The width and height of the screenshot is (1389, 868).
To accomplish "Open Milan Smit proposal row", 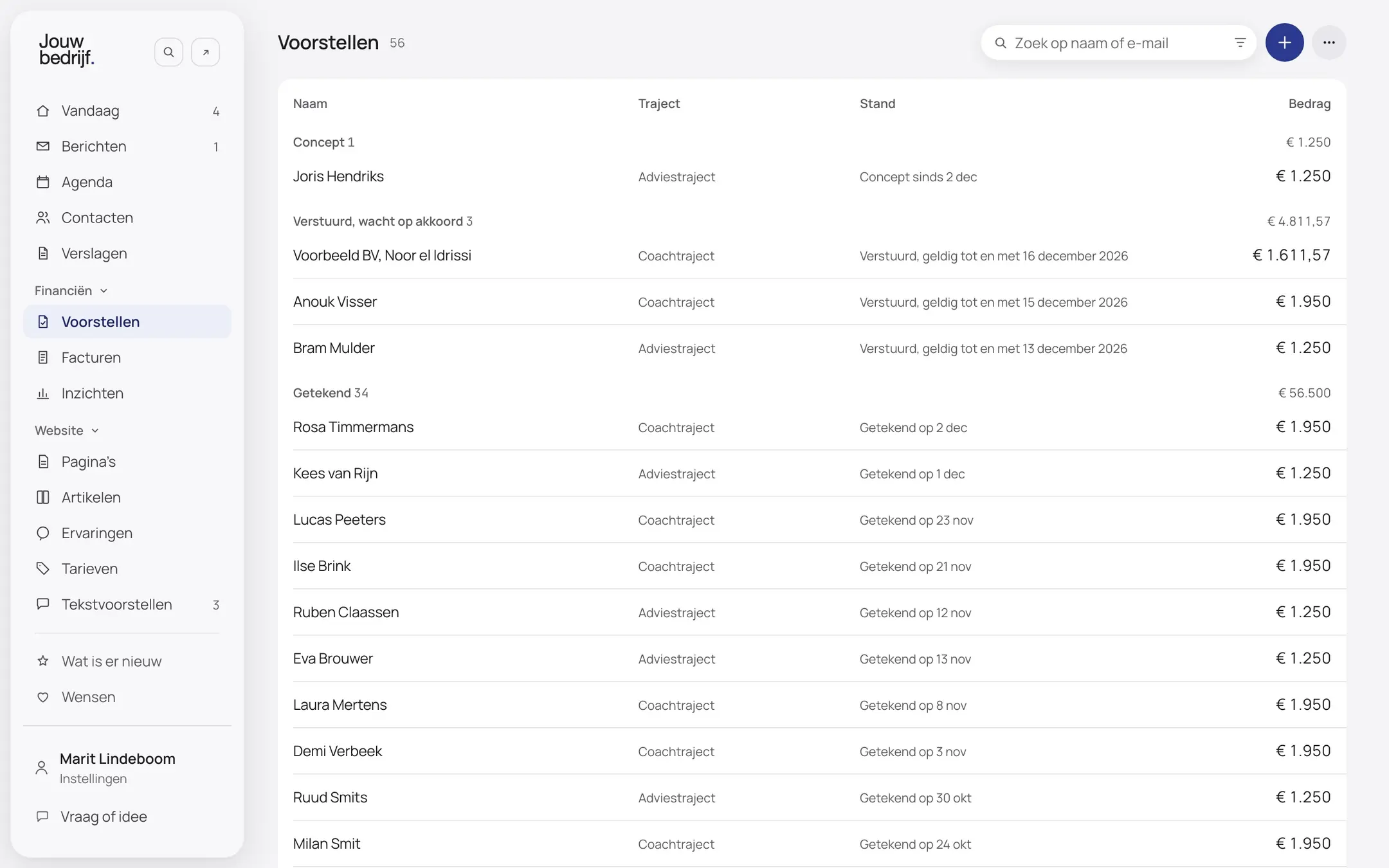I will coord(812,844).
